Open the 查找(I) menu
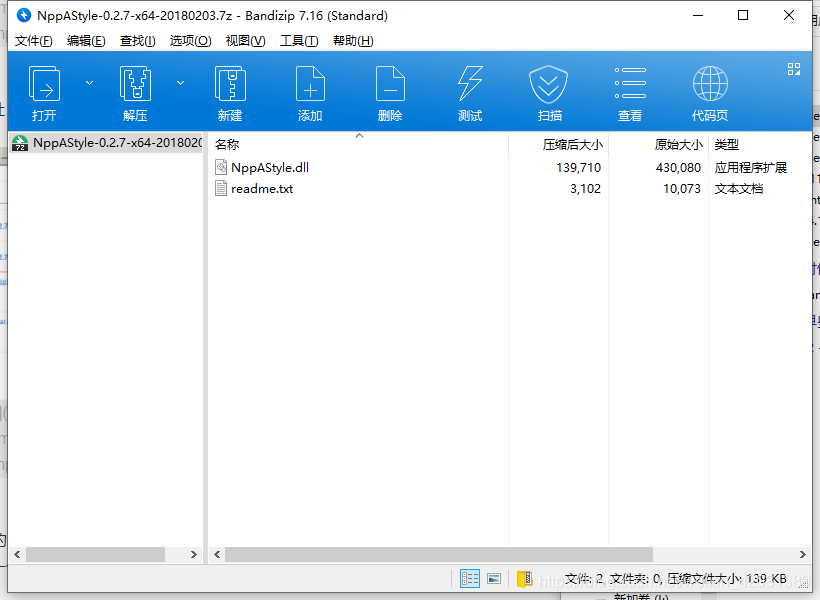 138,41
